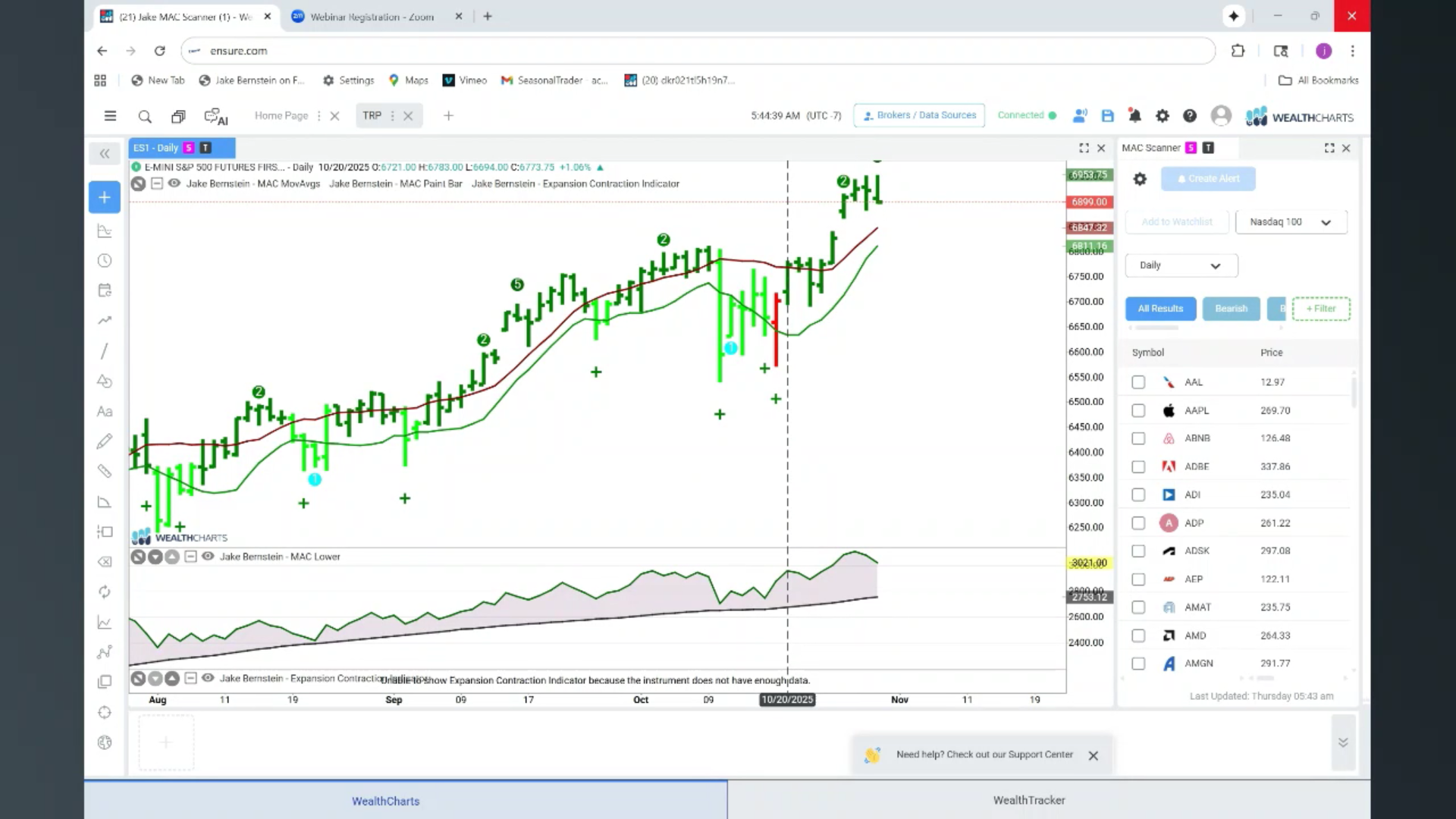Click the crosshair target icon in sidebar

[x=105, y=713]
